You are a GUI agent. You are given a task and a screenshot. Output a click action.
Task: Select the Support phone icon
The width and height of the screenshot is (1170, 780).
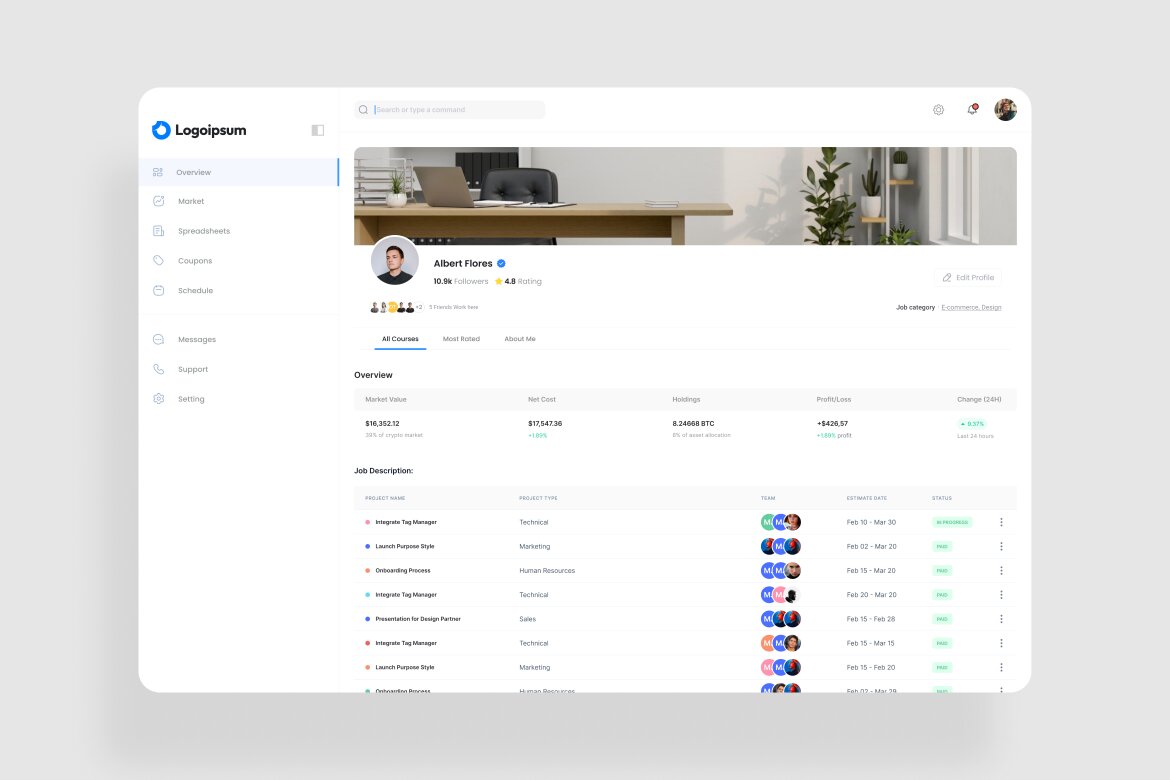[x=157, y=369]
